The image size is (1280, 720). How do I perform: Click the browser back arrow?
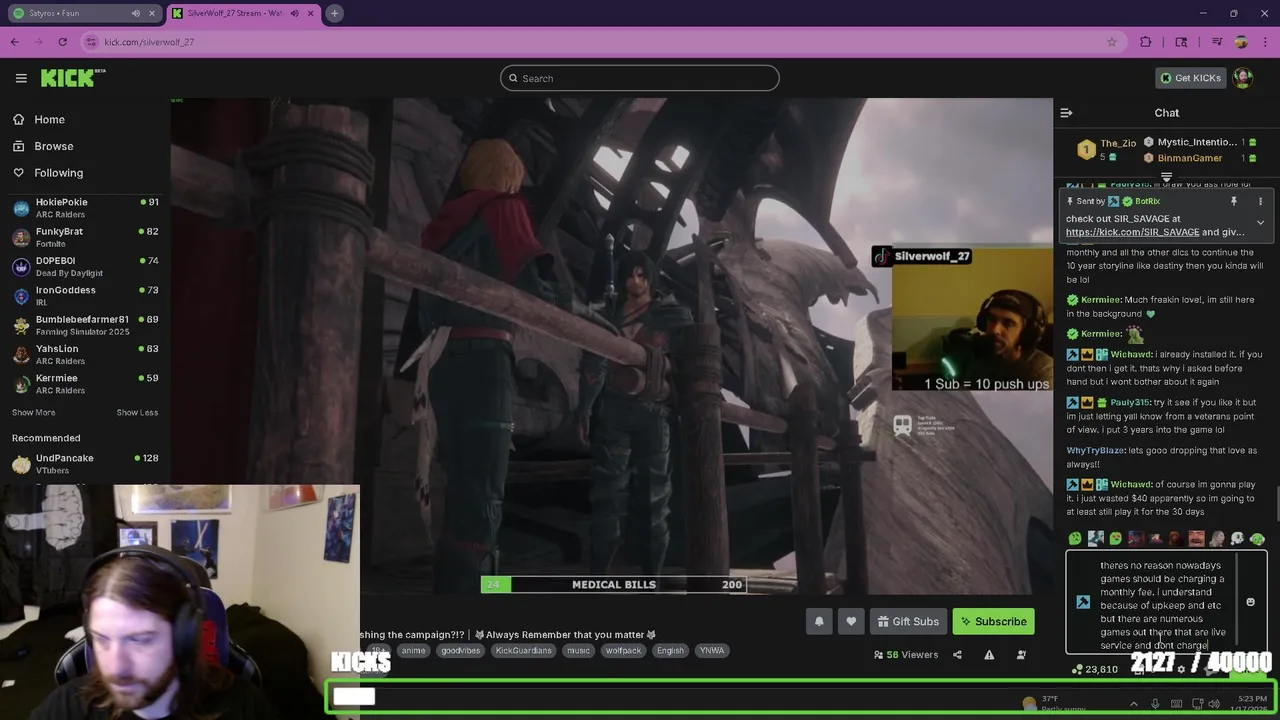pyautogui.click(x=15, y=42)
